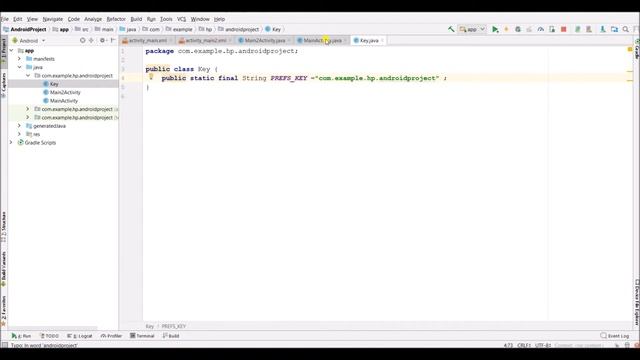The image size is (640, 360).
Task: Click yellow warning indicator above editor scrollbar
Action: click(630, 49)
